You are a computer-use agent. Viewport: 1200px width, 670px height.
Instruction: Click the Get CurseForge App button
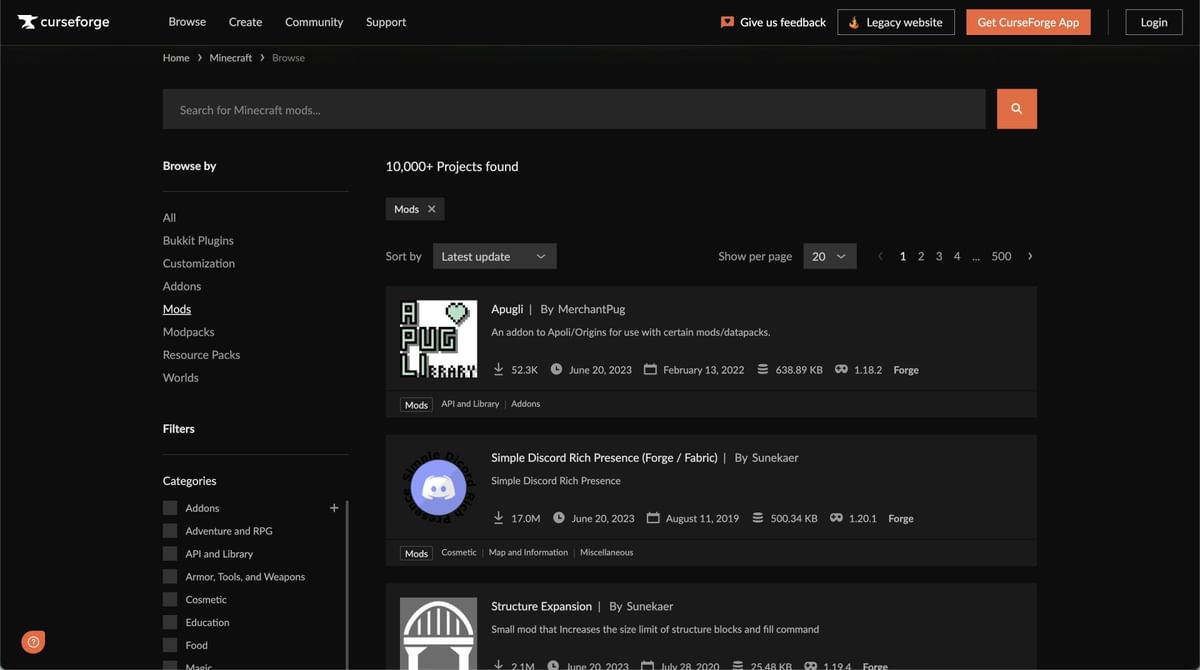1028,22
